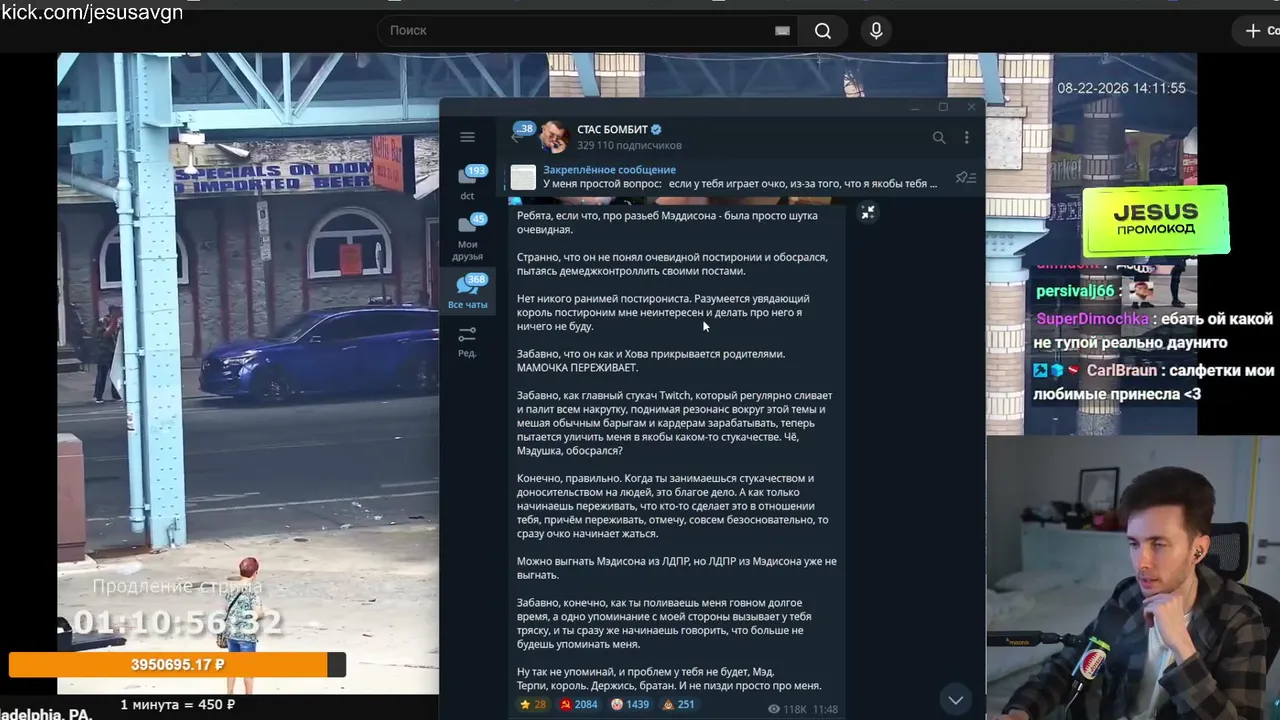Image resolution: width=1280 pixels, height=720 pixels.
Task: Click the JESUS ПРОМОКОД banner
Action: (x=1155, y=220)
